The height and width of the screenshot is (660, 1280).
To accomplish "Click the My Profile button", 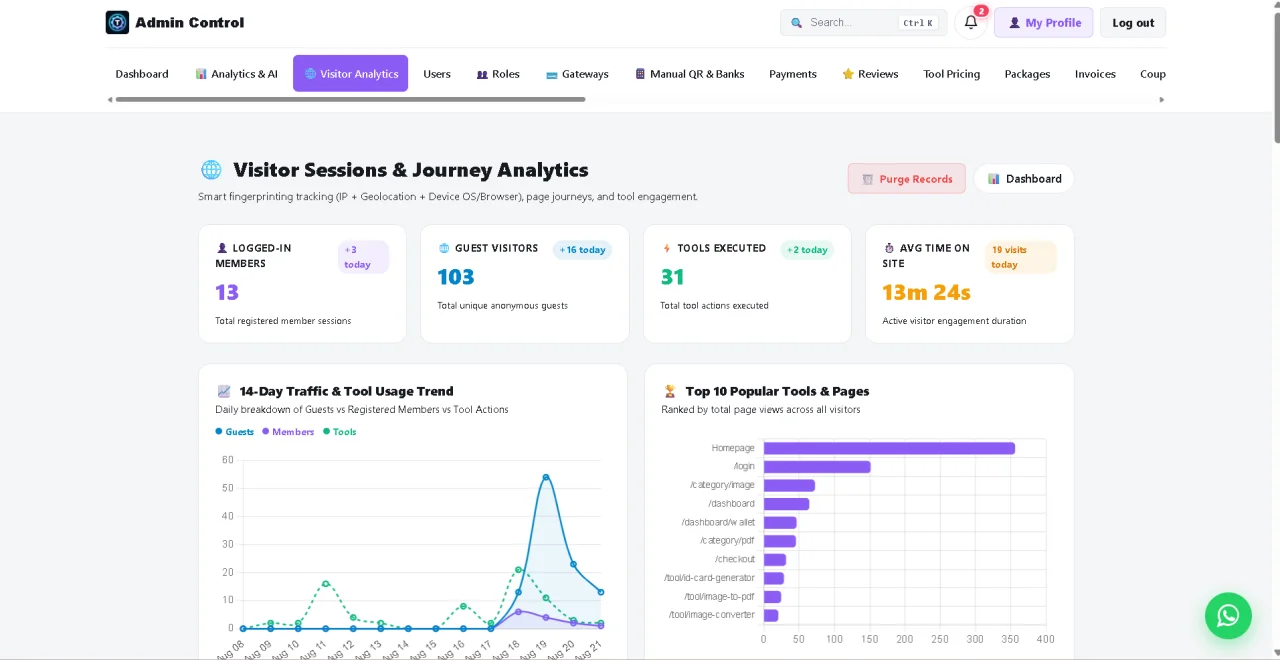I will [x=1043, y=23].
